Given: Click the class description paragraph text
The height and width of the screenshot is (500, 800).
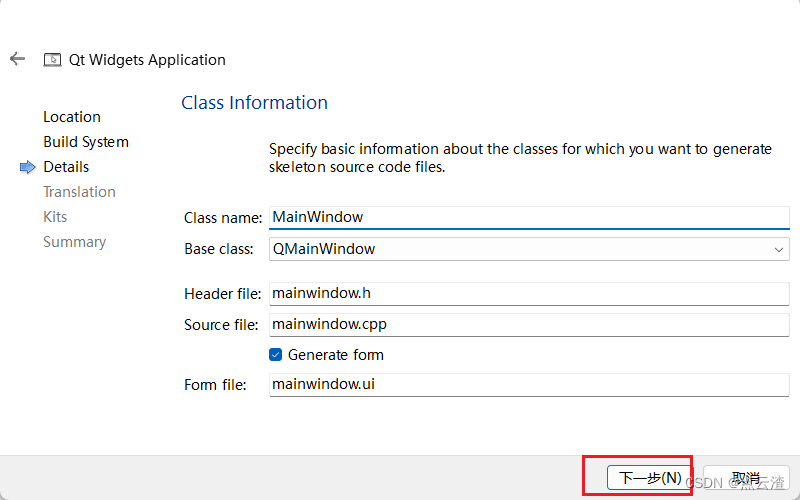Looking at the screenshot, I should 520,158.
